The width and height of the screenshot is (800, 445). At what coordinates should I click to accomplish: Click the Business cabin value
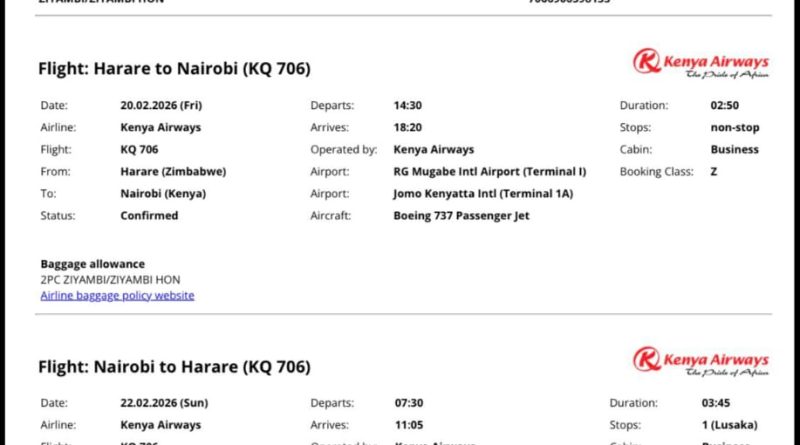tap(734, 149)
